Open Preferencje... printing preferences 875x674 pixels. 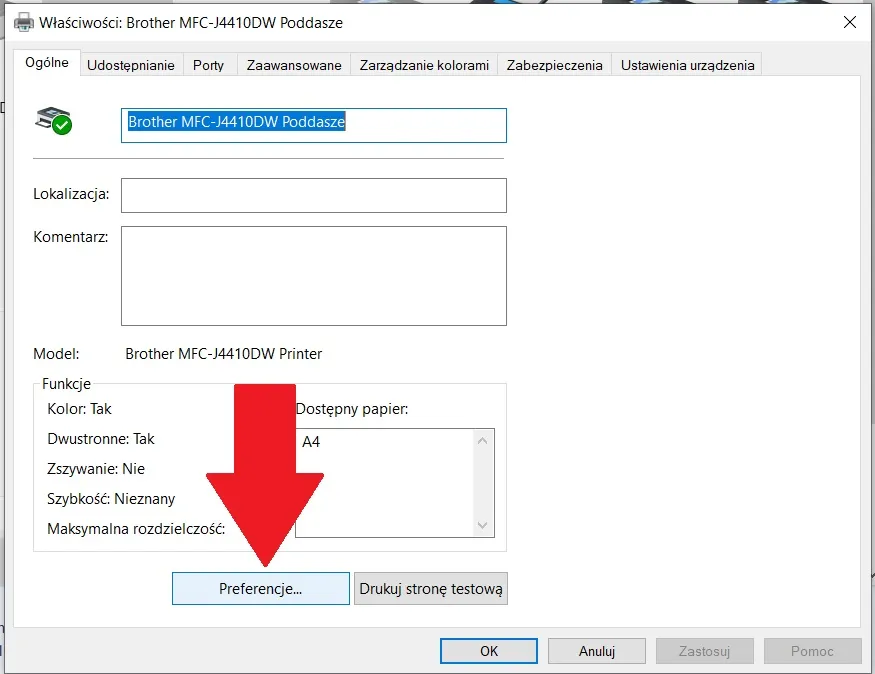[x=260, y=589]
